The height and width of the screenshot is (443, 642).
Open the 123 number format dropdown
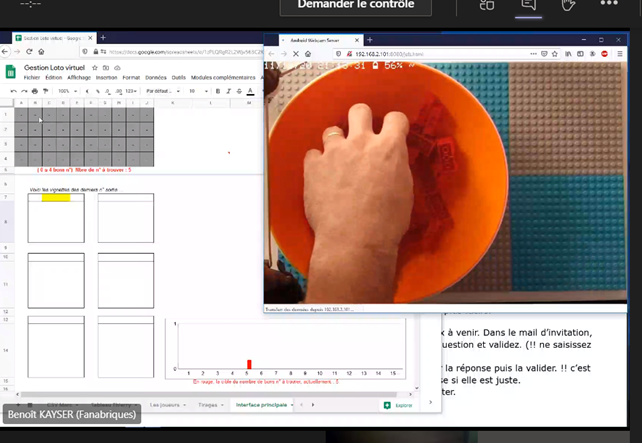click(131, 91)
